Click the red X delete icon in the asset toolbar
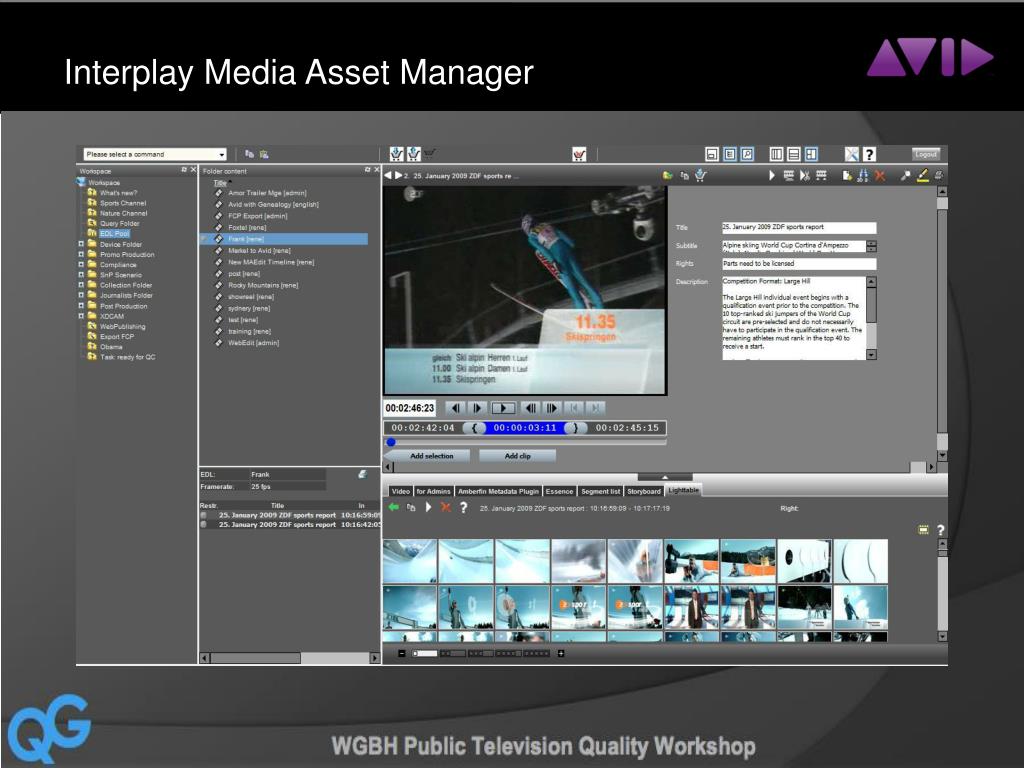Viewport: 1024px width, 768px height. 880,175
